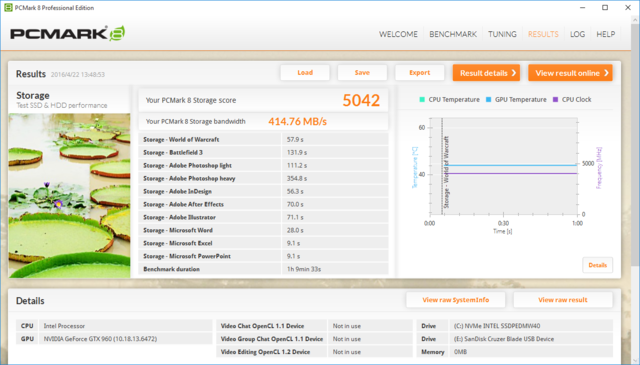Click the chart Details button
Screen dimensions: 640x365
point(598,265)
